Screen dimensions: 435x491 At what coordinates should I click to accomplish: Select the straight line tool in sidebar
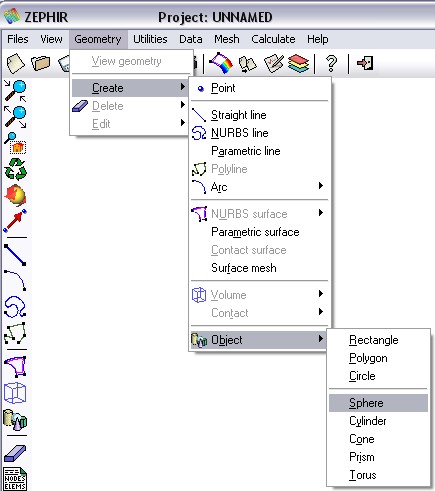pos(15,255)
